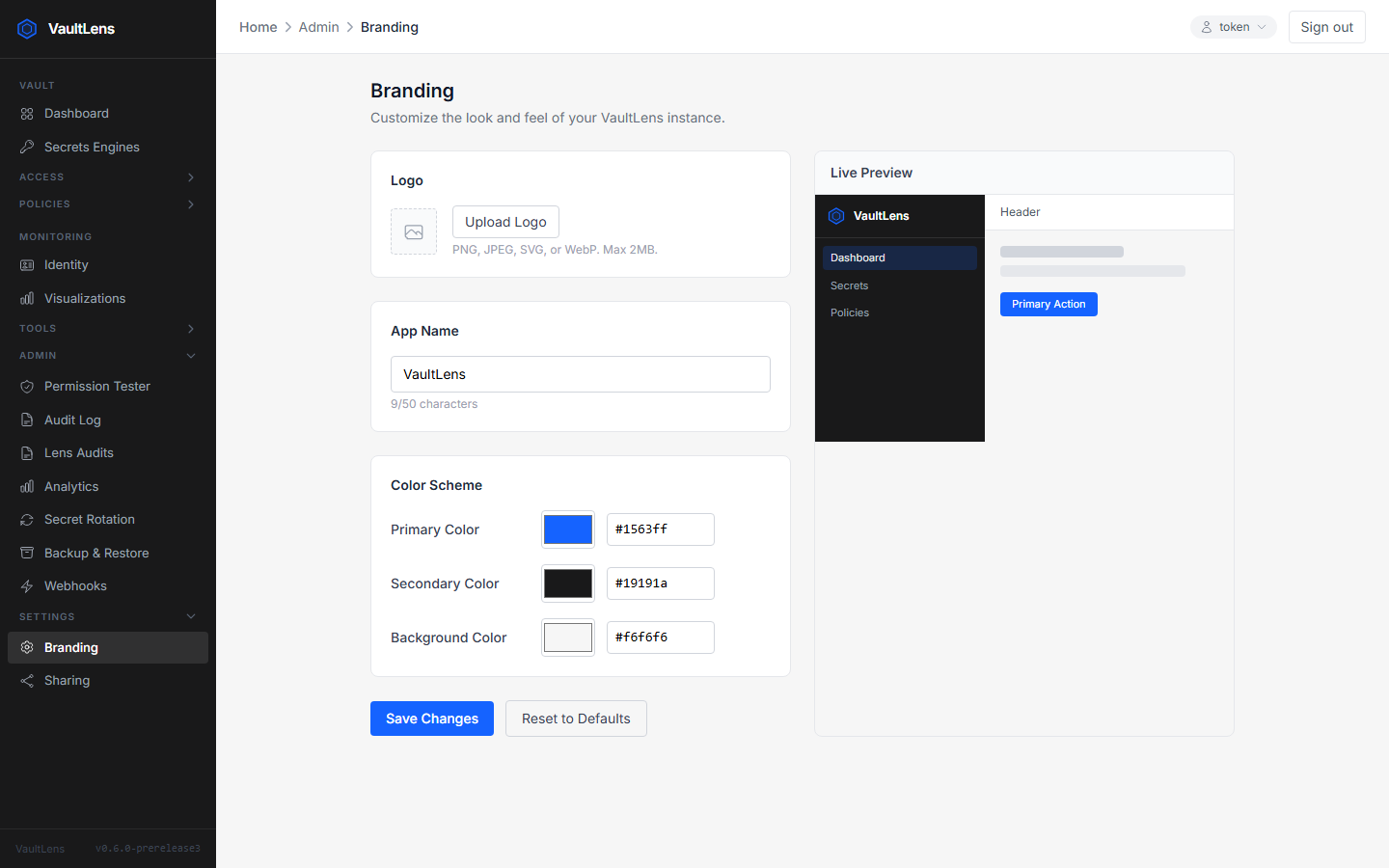Expand the POLICIES sidebar section
The height and width of the screenshot is (868, 1389).
(108, 204)
